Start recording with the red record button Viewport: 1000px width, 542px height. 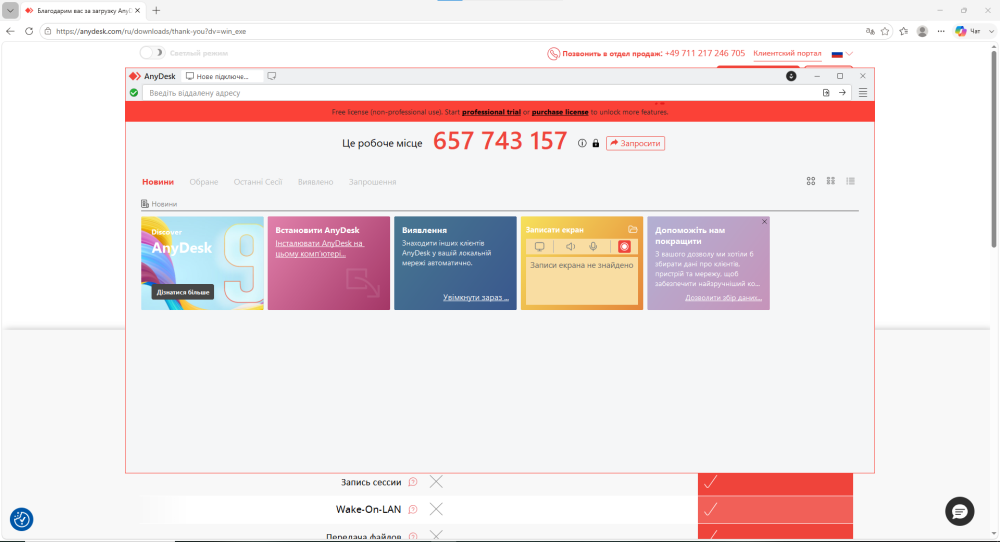point(624,246)
